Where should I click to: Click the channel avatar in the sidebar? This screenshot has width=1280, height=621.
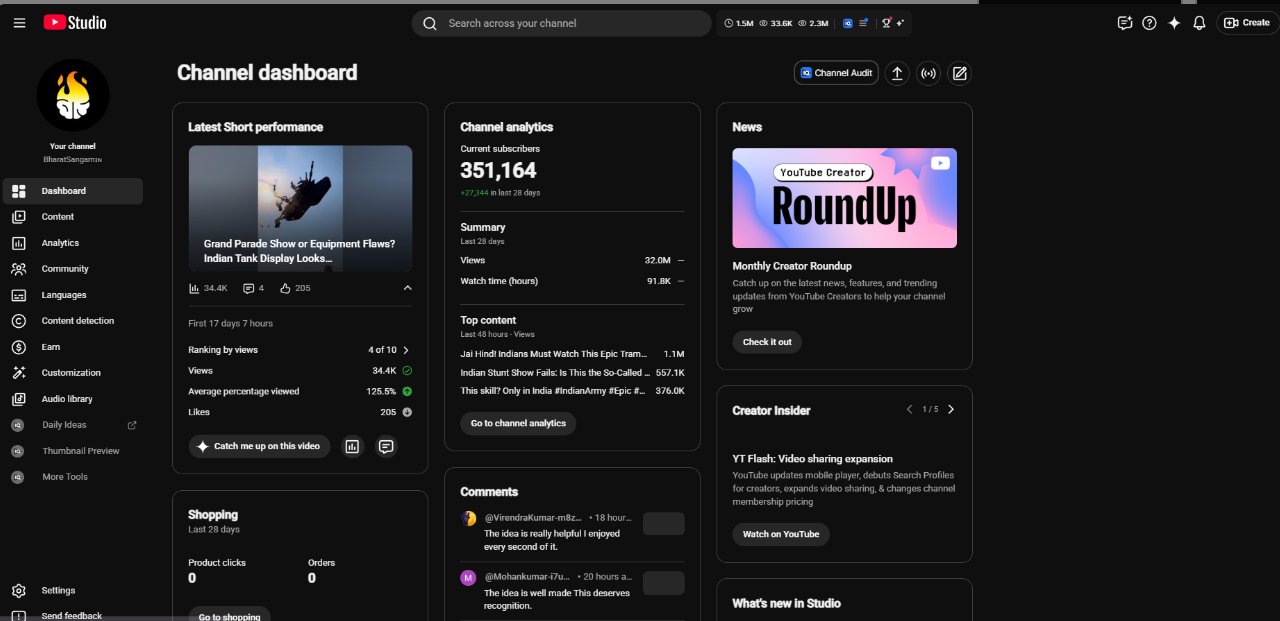[x=73, y=95]
